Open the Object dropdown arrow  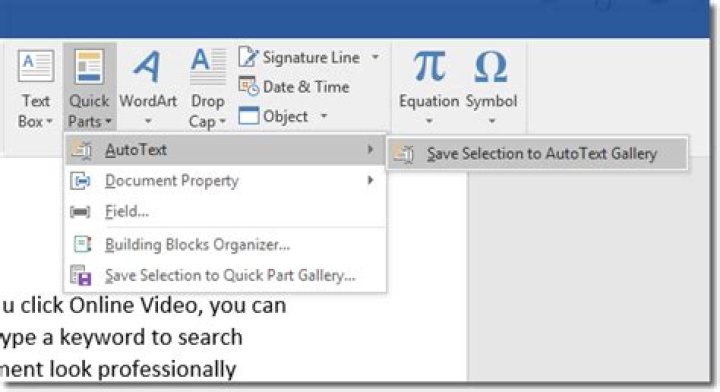click(324, 116)
